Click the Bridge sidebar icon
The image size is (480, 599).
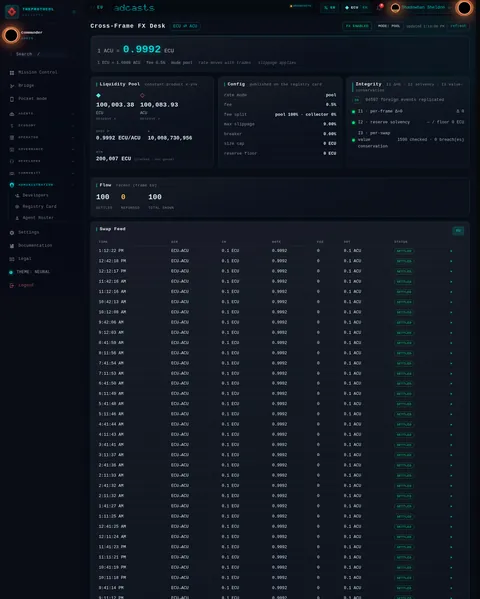click(12, 86)
